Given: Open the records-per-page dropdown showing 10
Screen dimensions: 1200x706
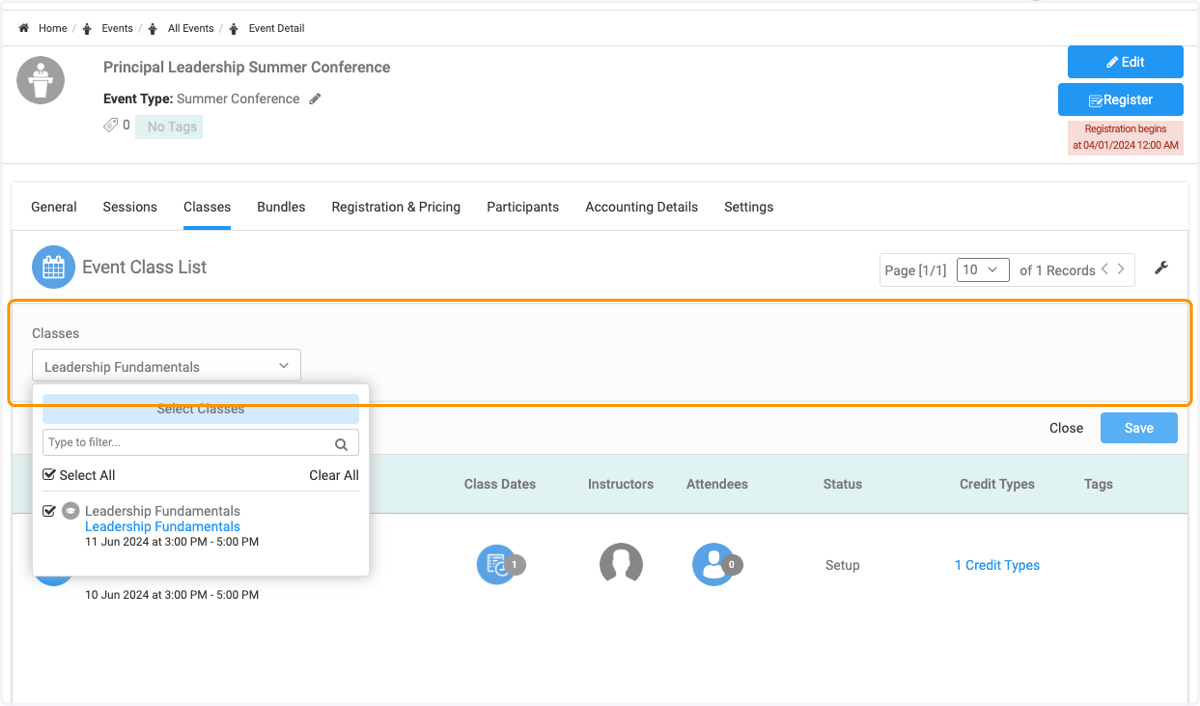Looking at the screenshot, I should [982, 270].
